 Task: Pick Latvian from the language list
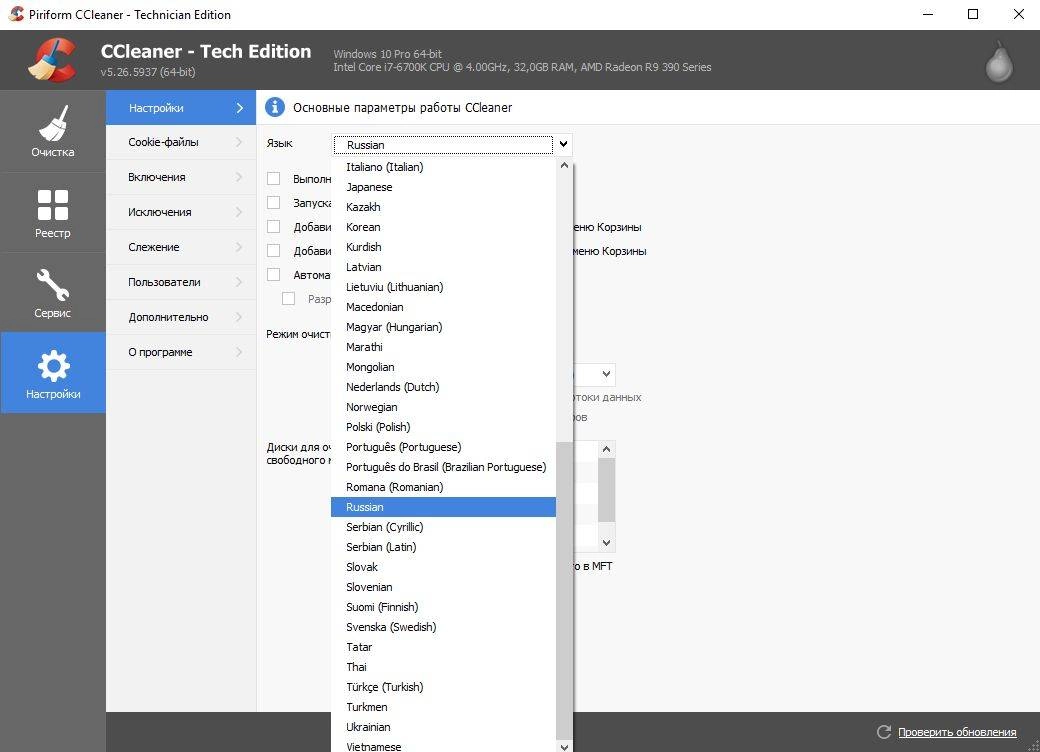pos(443,267)
